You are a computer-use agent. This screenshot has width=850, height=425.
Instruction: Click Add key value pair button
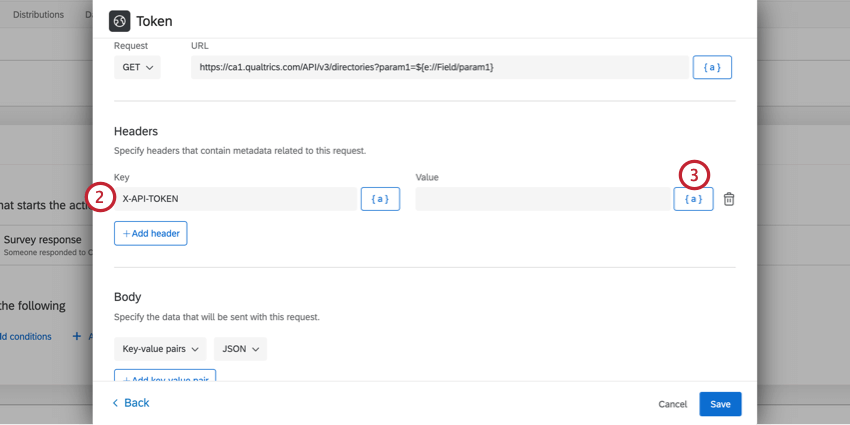coord(165,378)
